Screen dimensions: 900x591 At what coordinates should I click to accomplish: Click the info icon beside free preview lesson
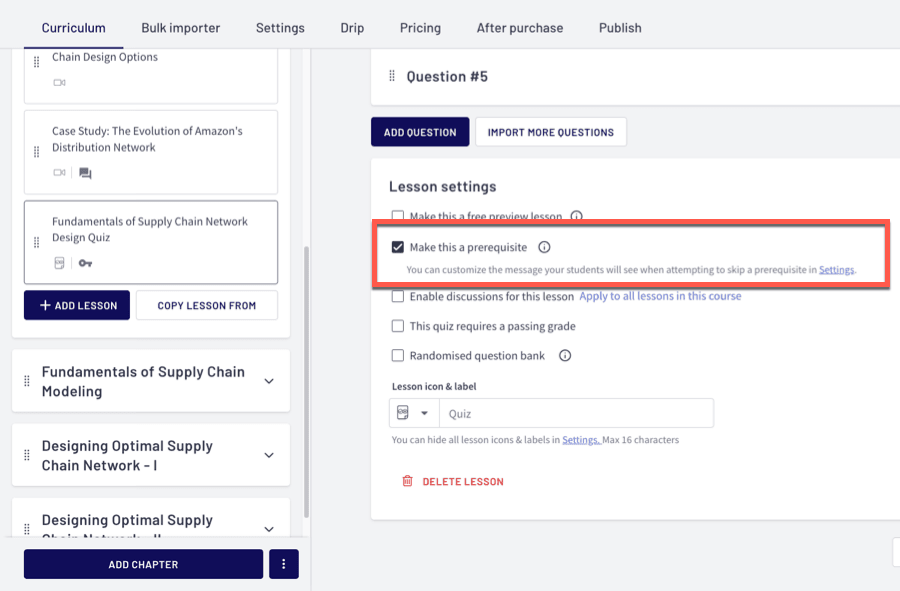point(576,216)
